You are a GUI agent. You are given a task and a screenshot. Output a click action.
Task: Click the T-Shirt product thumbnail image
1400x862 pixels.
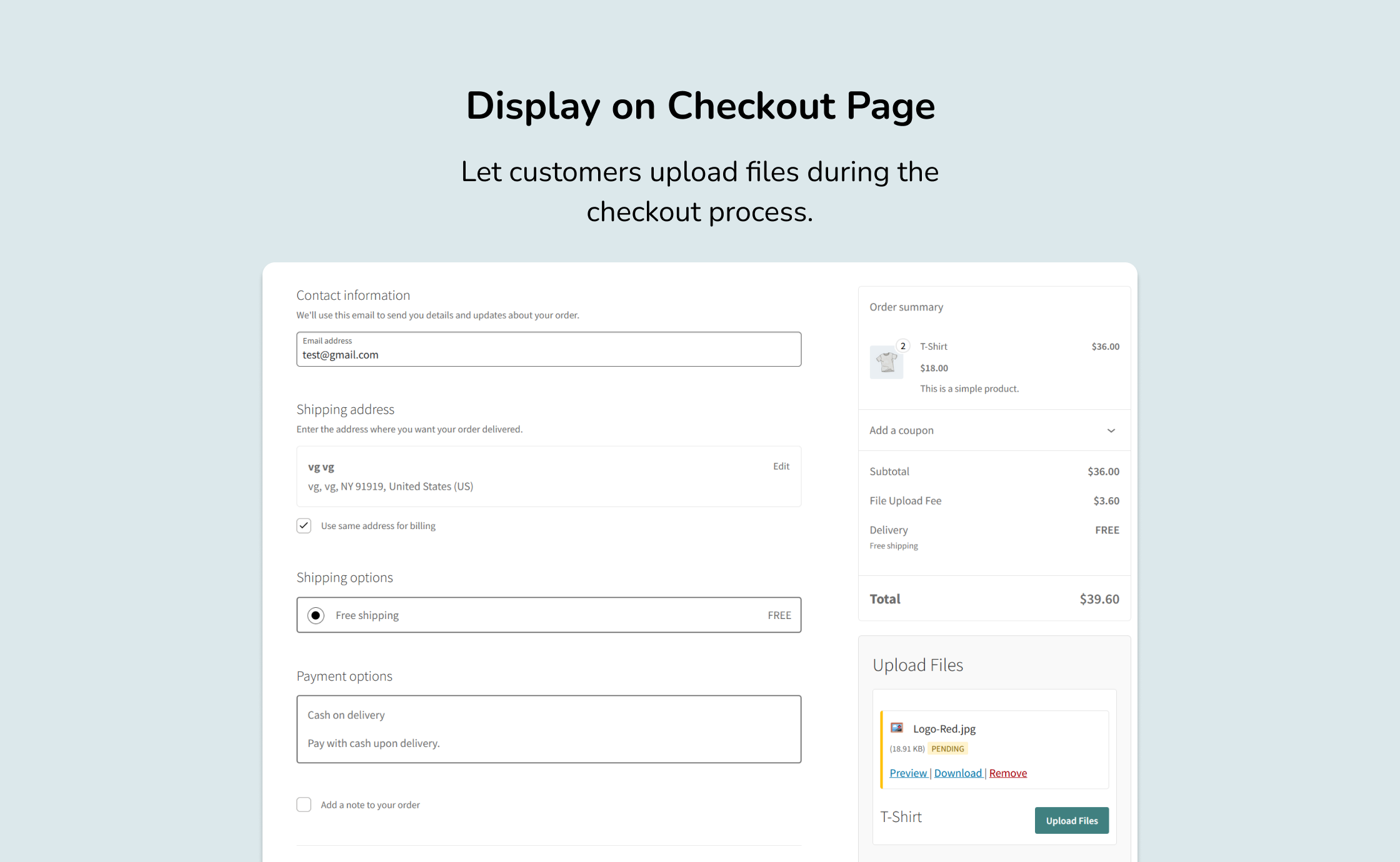pyautogui.click(x=886, y=362)
